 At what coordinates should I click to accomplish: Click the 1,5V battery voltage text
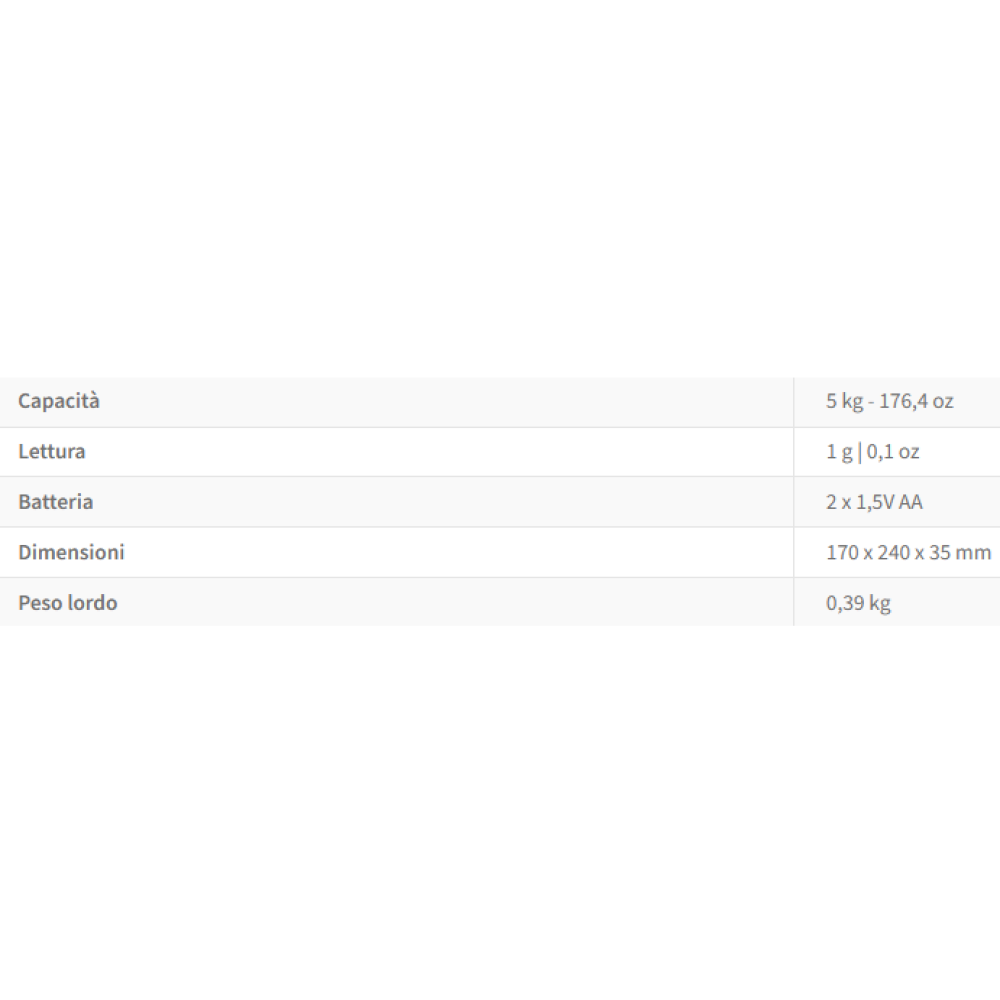pos(874,502)
